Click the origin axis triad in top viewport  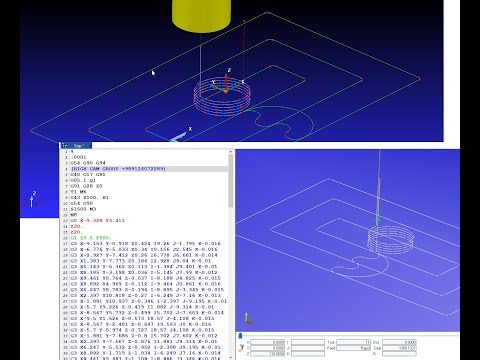(x=226, y=83)
